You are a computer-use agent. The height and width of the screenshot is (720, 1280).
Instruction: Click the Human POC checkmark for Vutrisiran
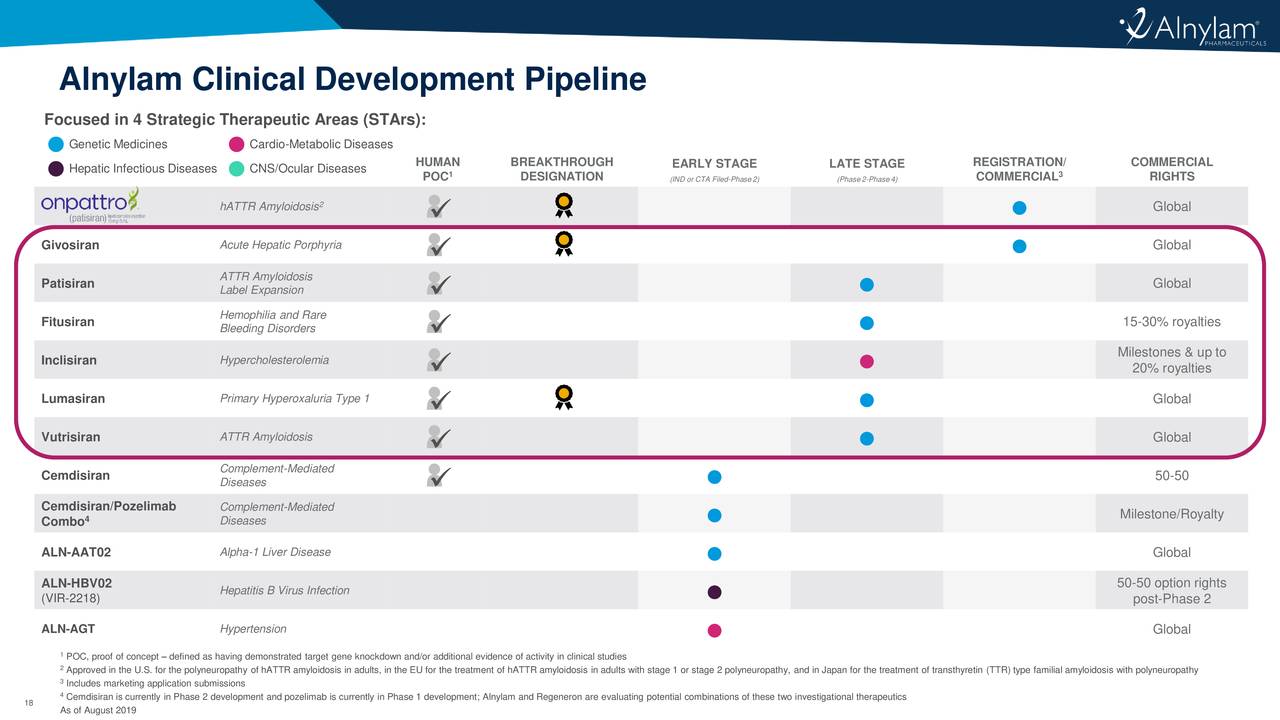(438, 437)
